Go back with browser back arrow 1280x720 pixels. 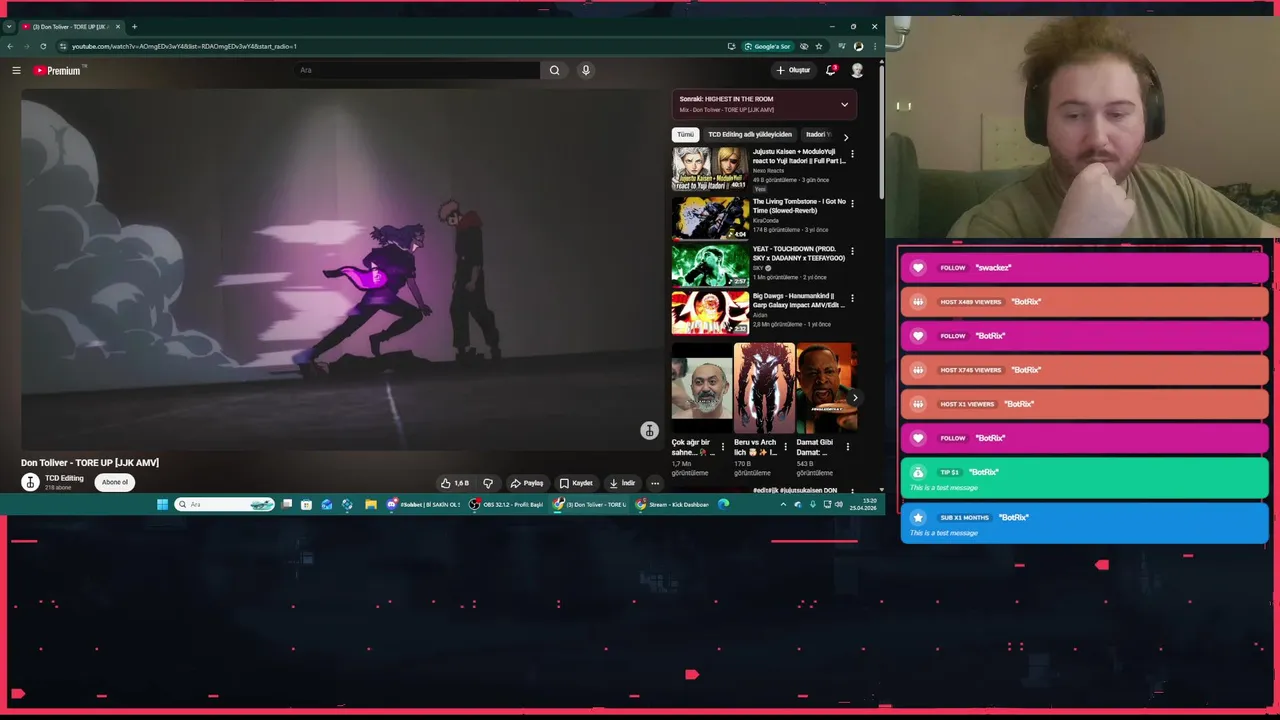tap(10, 46)
